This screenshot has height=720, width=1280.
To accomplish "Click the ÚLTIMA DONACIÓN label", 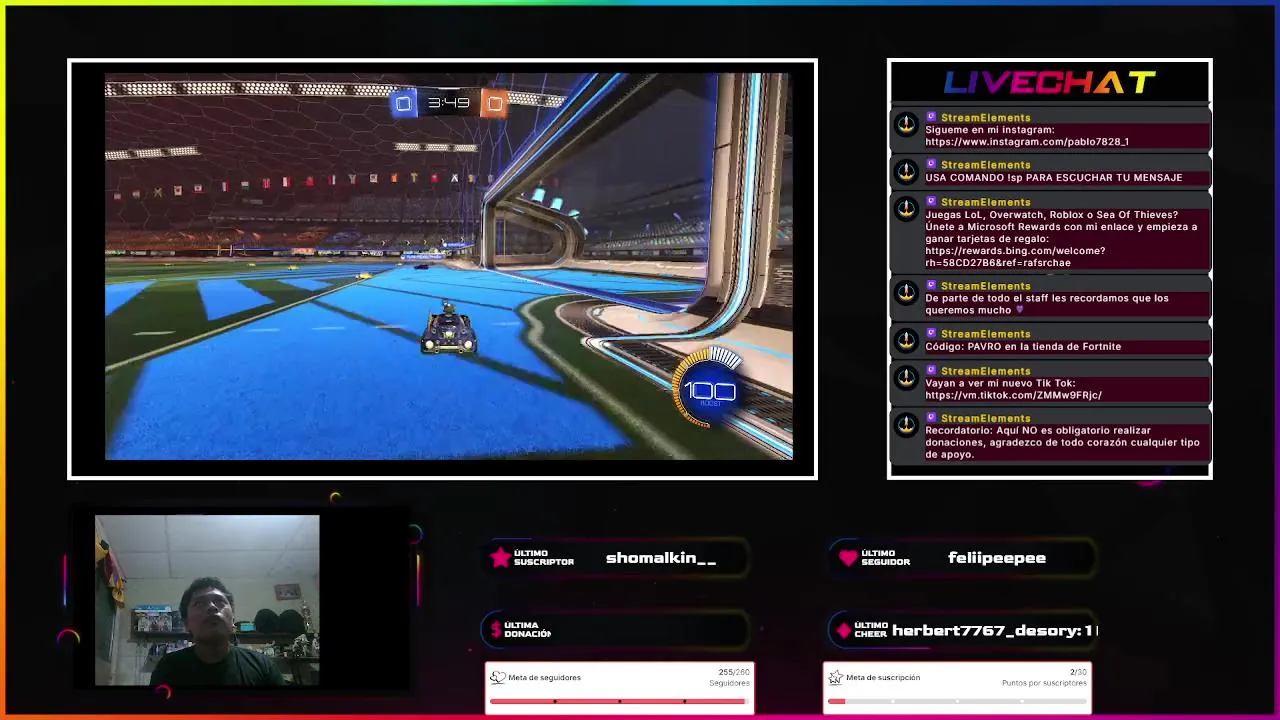I will click(527, 630).
